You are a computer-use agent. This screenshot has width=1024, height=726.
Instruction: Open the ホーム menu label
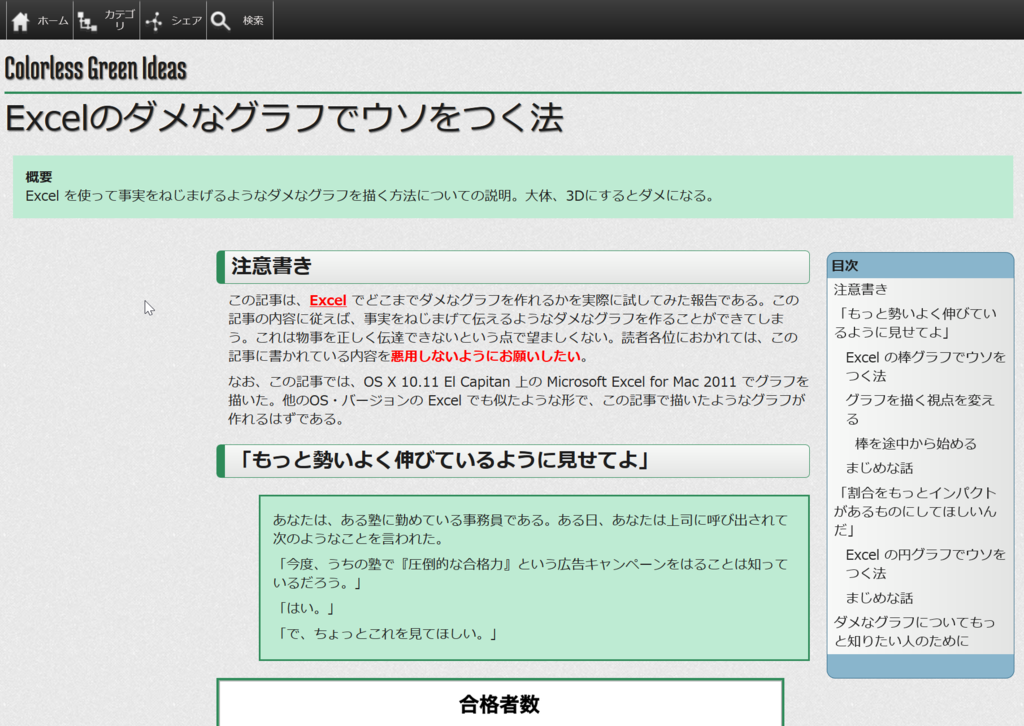53,21
